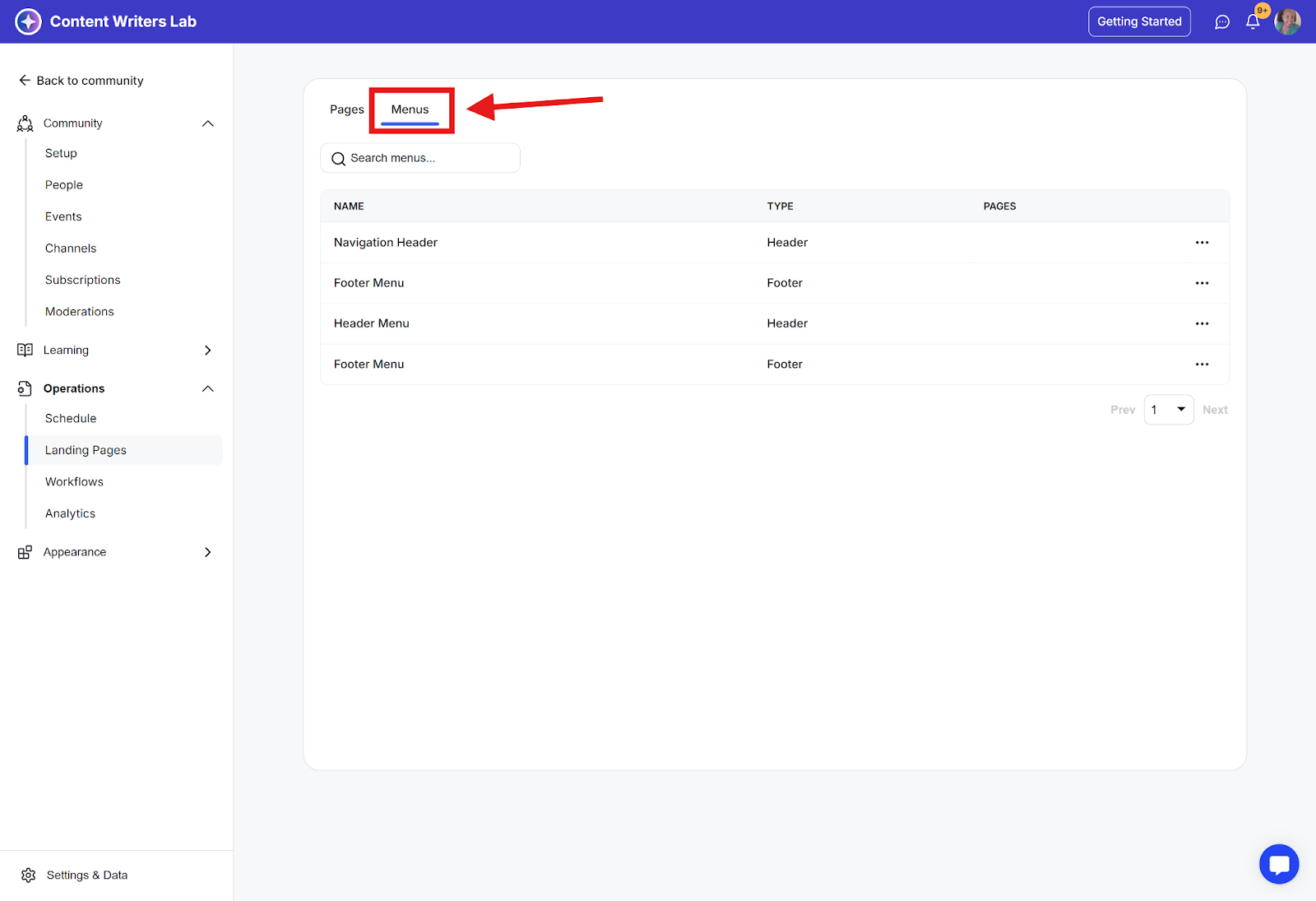Open Settings & Data link
This screenshot has width=1316, height=901.
tap(87, 875)
